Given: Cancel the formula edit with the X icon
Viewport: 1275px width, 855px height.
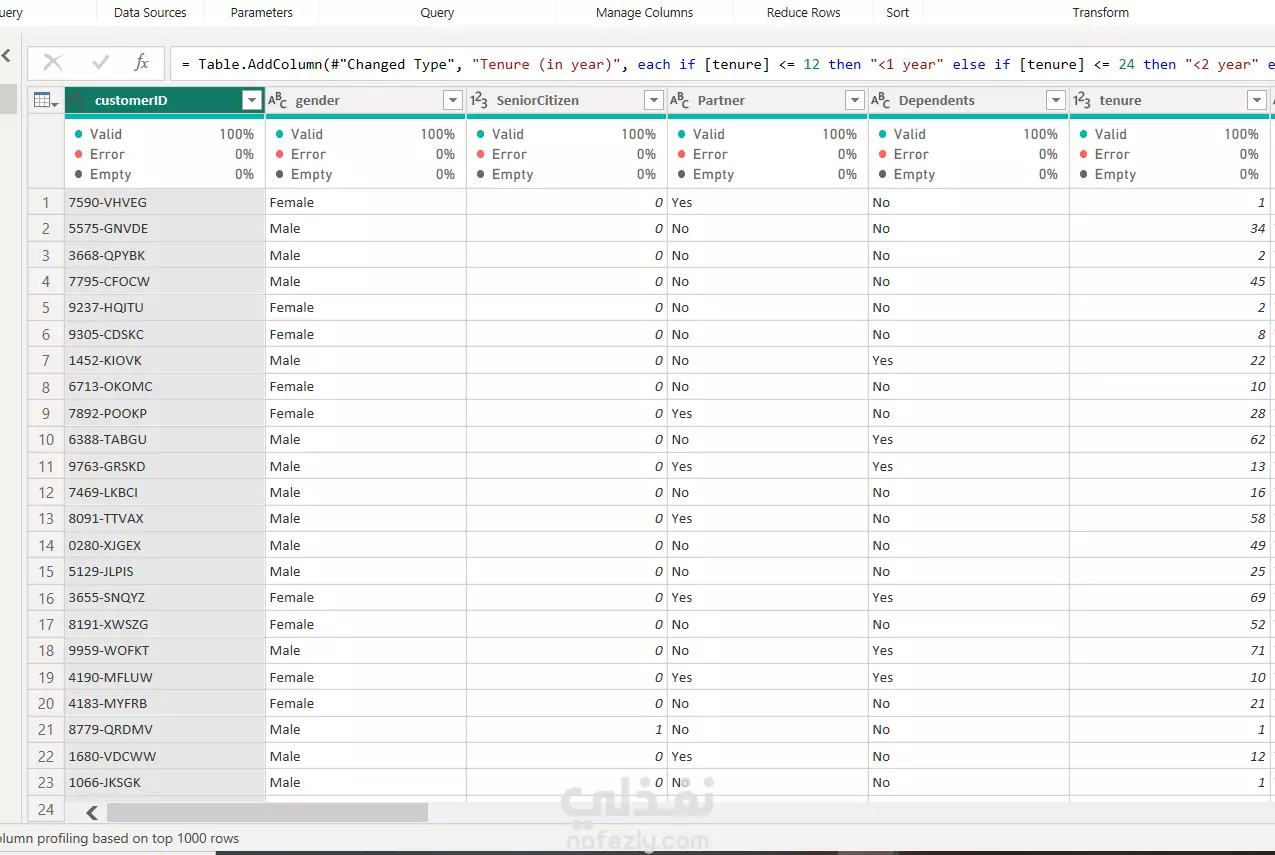Looking at the screenshot, I should [x=53, y=63].
